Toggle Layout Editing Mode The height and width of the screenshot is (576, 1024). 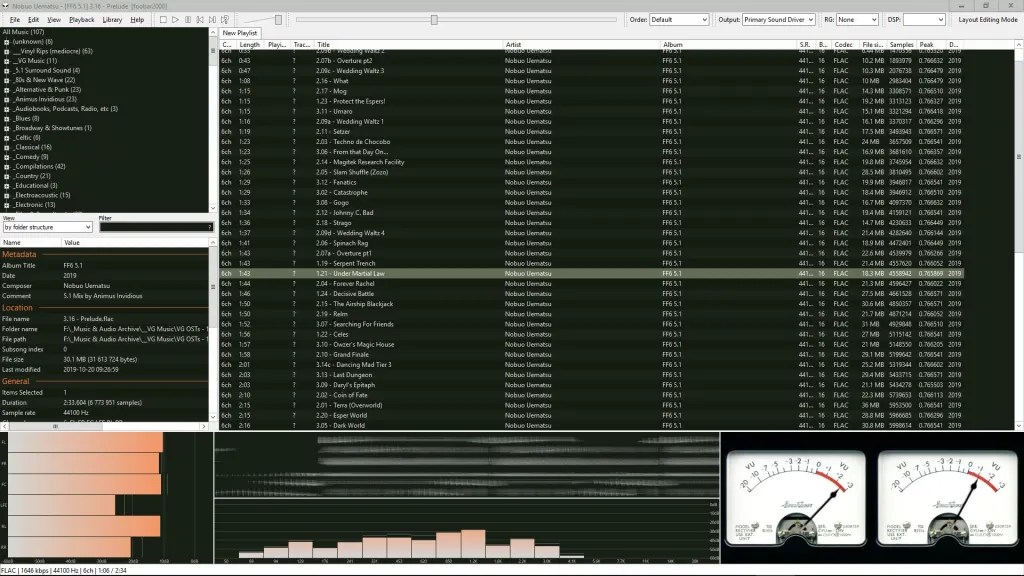click(x=986, y=19)
